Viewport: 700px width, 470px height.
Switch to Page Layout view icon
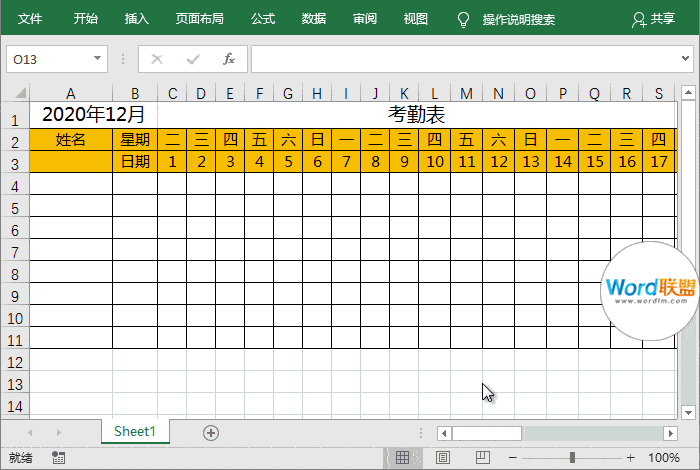[442, 457]
